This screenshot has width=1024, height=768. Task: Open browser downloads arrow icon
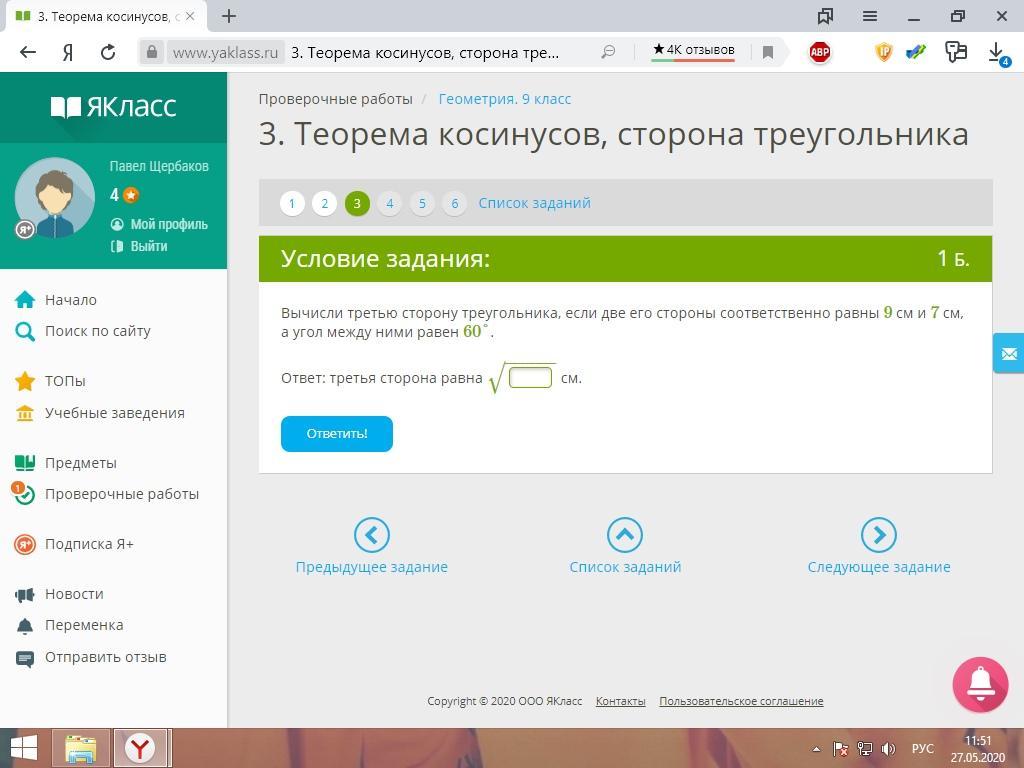997,53
